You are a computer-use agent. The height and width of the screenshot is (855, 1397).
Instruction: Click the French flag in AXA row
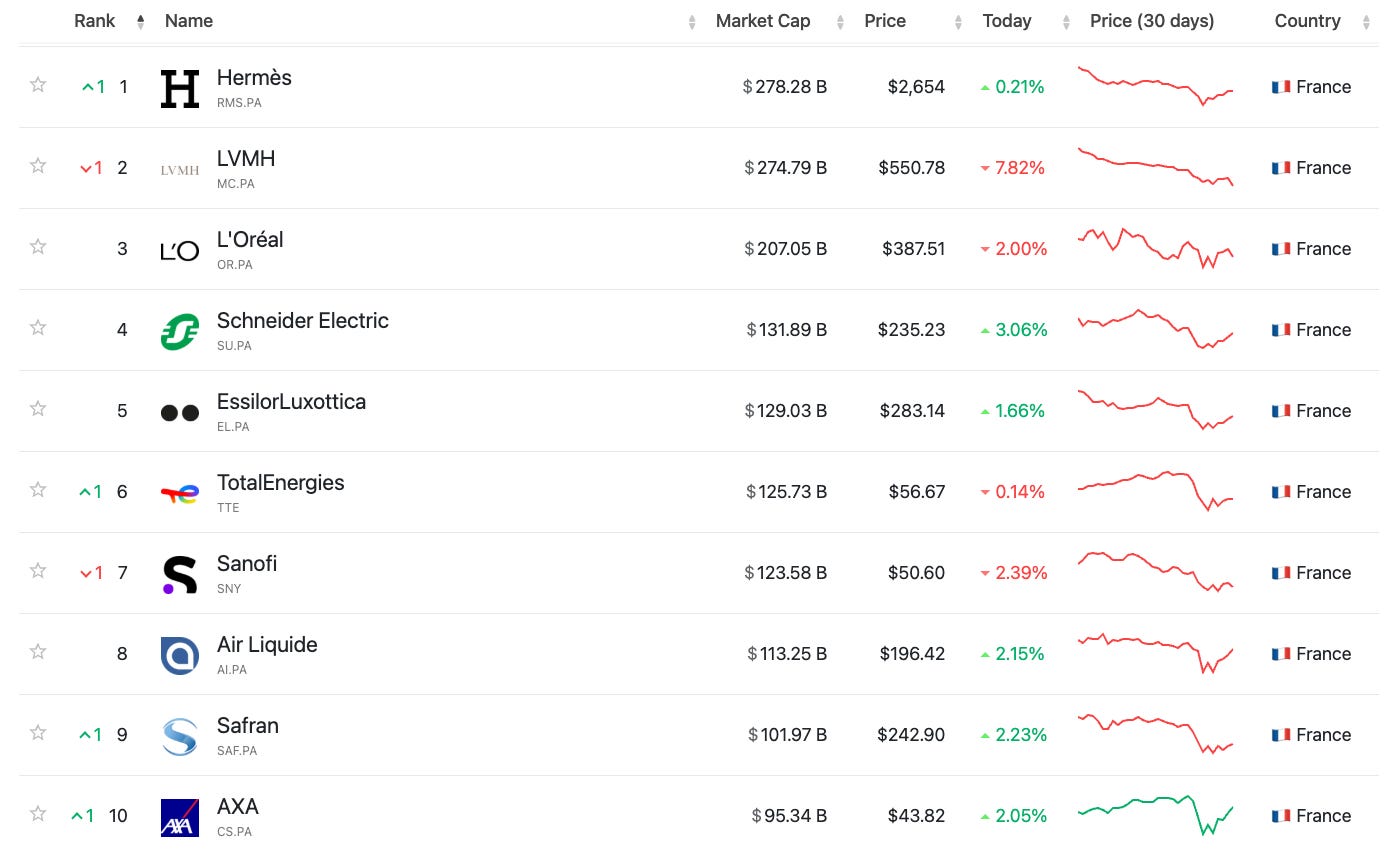pos(1281,816)
